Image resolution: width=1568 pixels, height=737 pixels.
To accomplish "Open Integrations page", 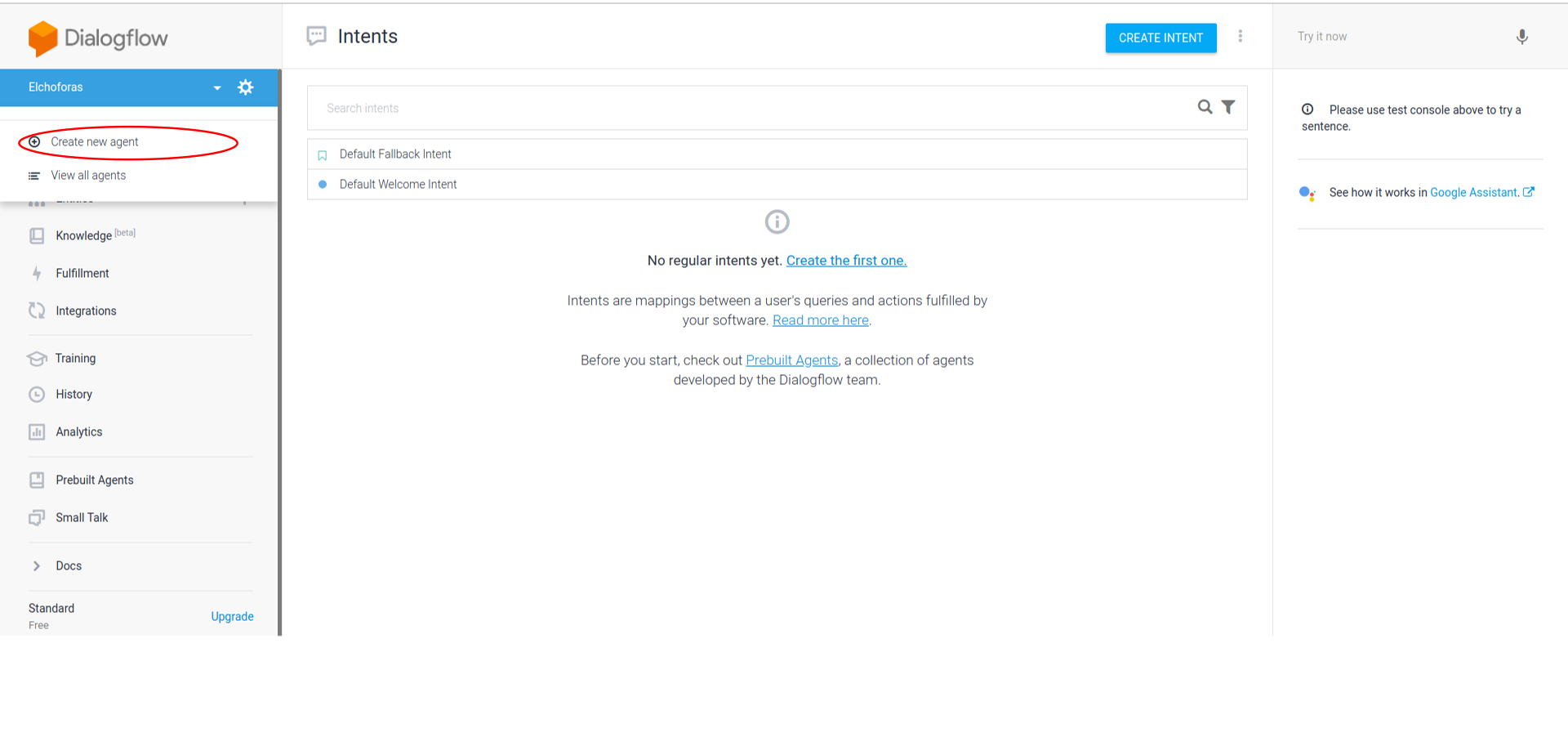I will point(86,311).
